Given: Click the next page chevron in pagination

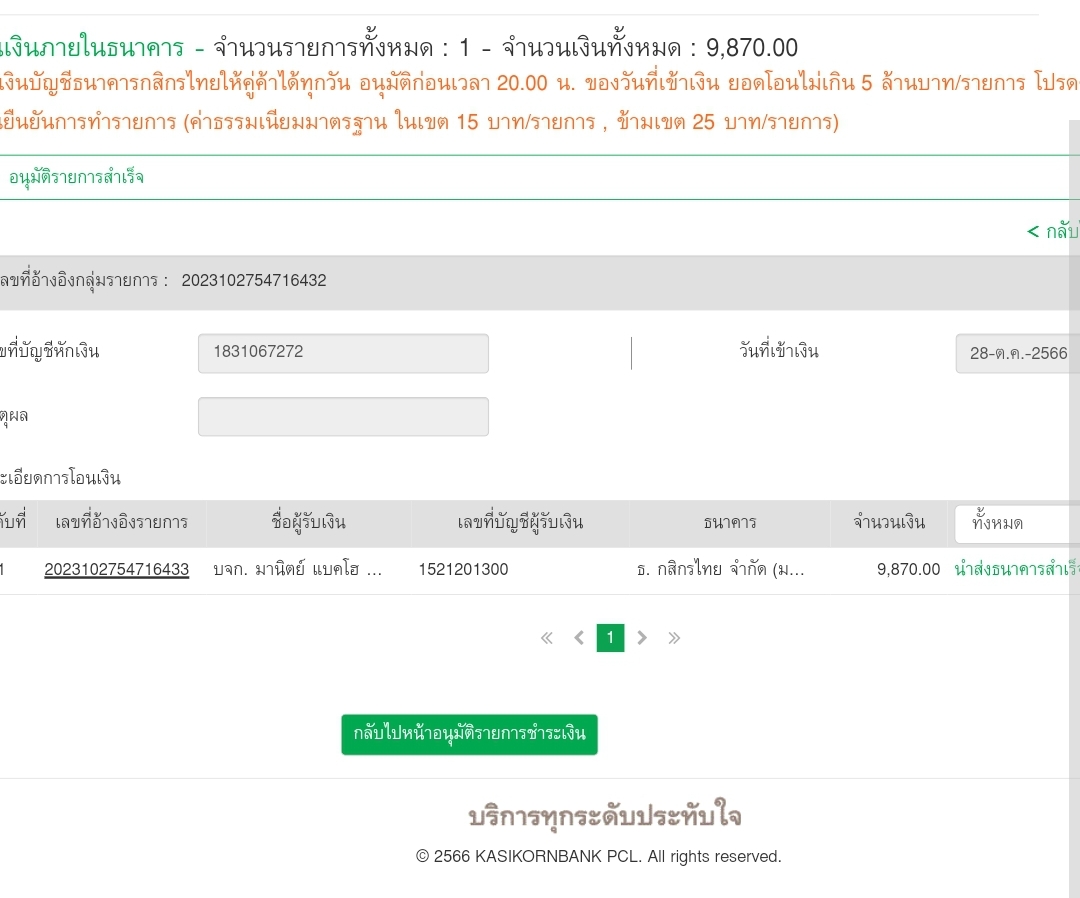Looking at the screenshot, I should pos(642,638).
